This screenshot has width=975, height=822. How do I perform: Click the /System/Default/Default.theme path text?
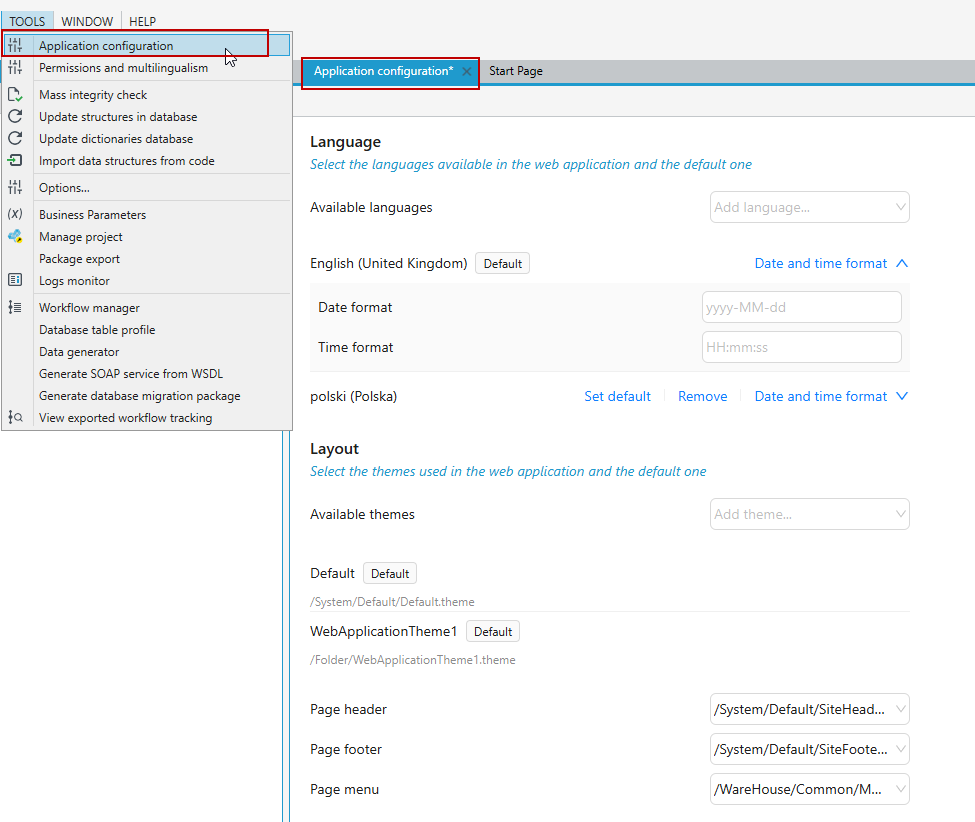pyautogui.click(x=392, y=602)
